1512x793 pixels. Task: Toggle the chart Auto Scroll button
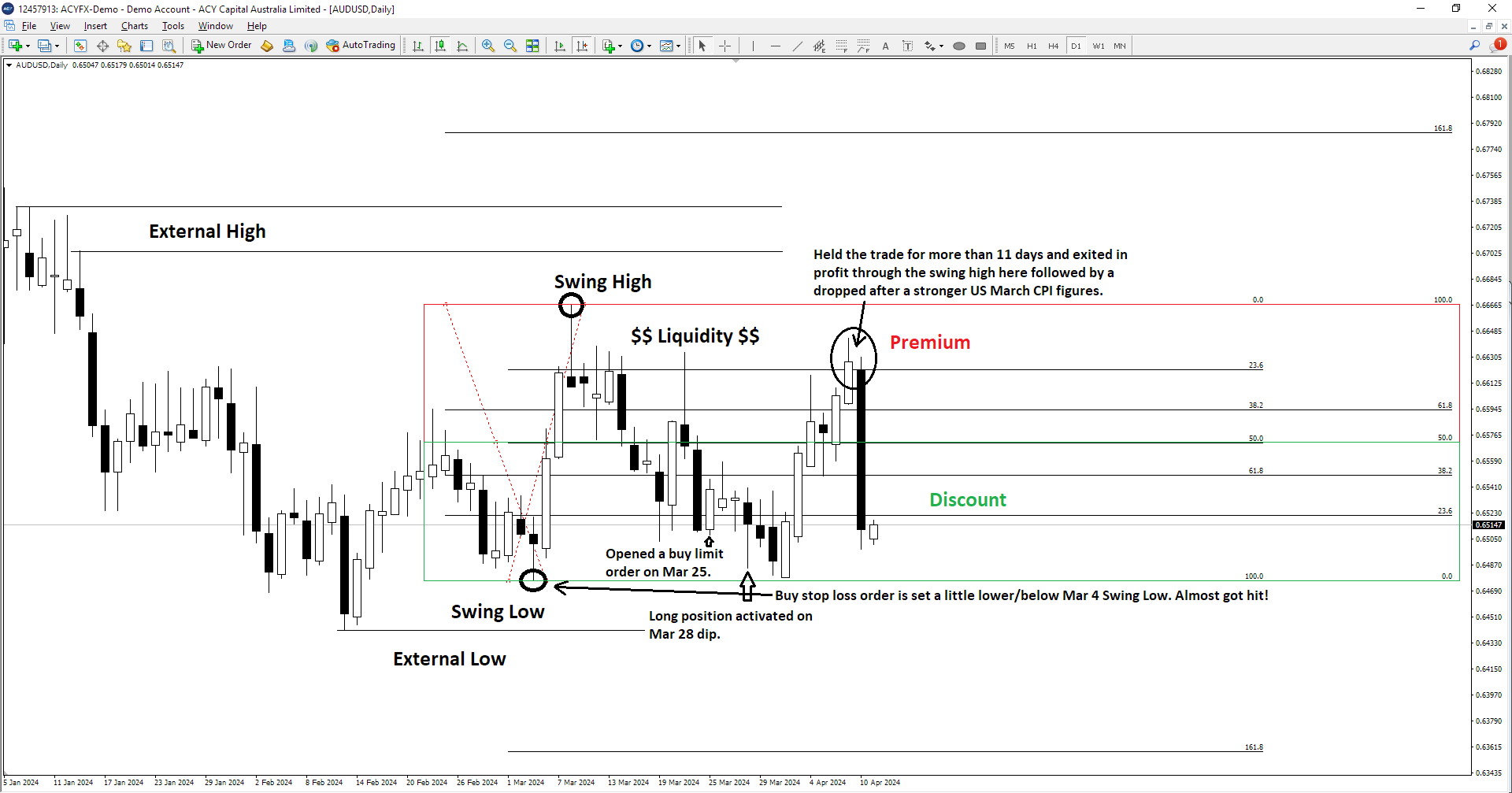click(x=560, y=46)
